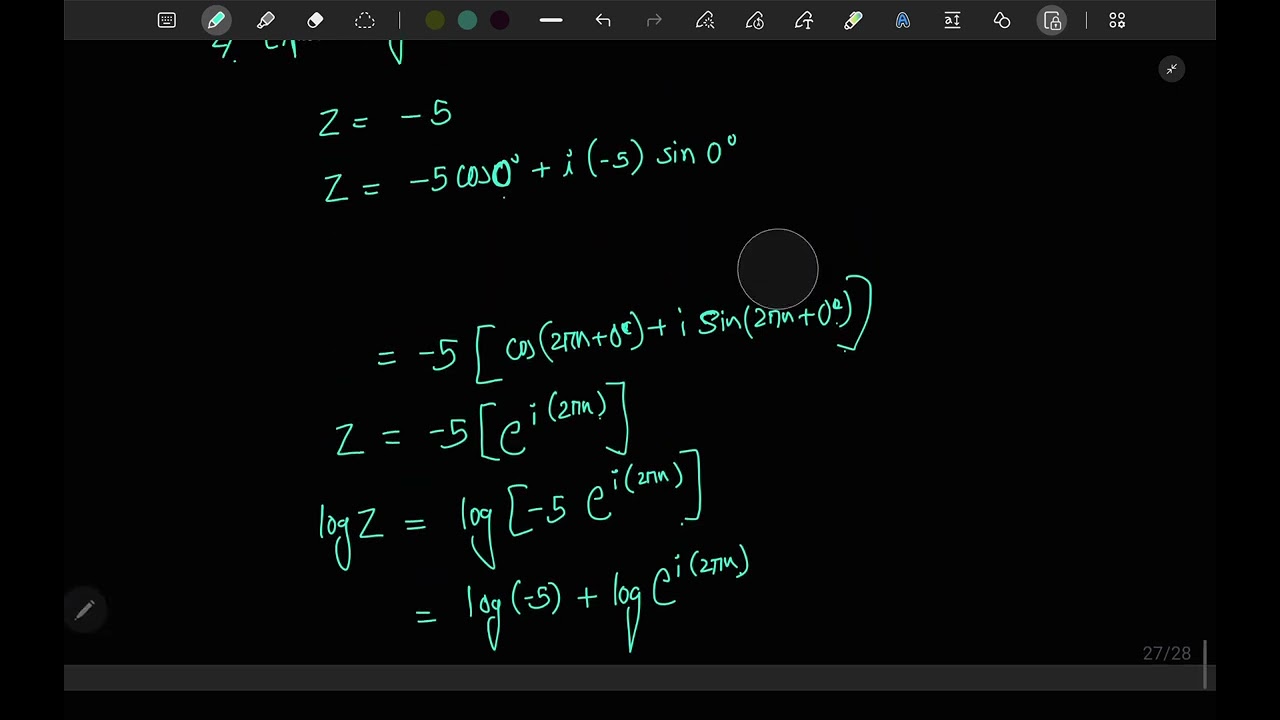
Task: Select the pen with sparkle effect tool
Action: coord(705,20)
